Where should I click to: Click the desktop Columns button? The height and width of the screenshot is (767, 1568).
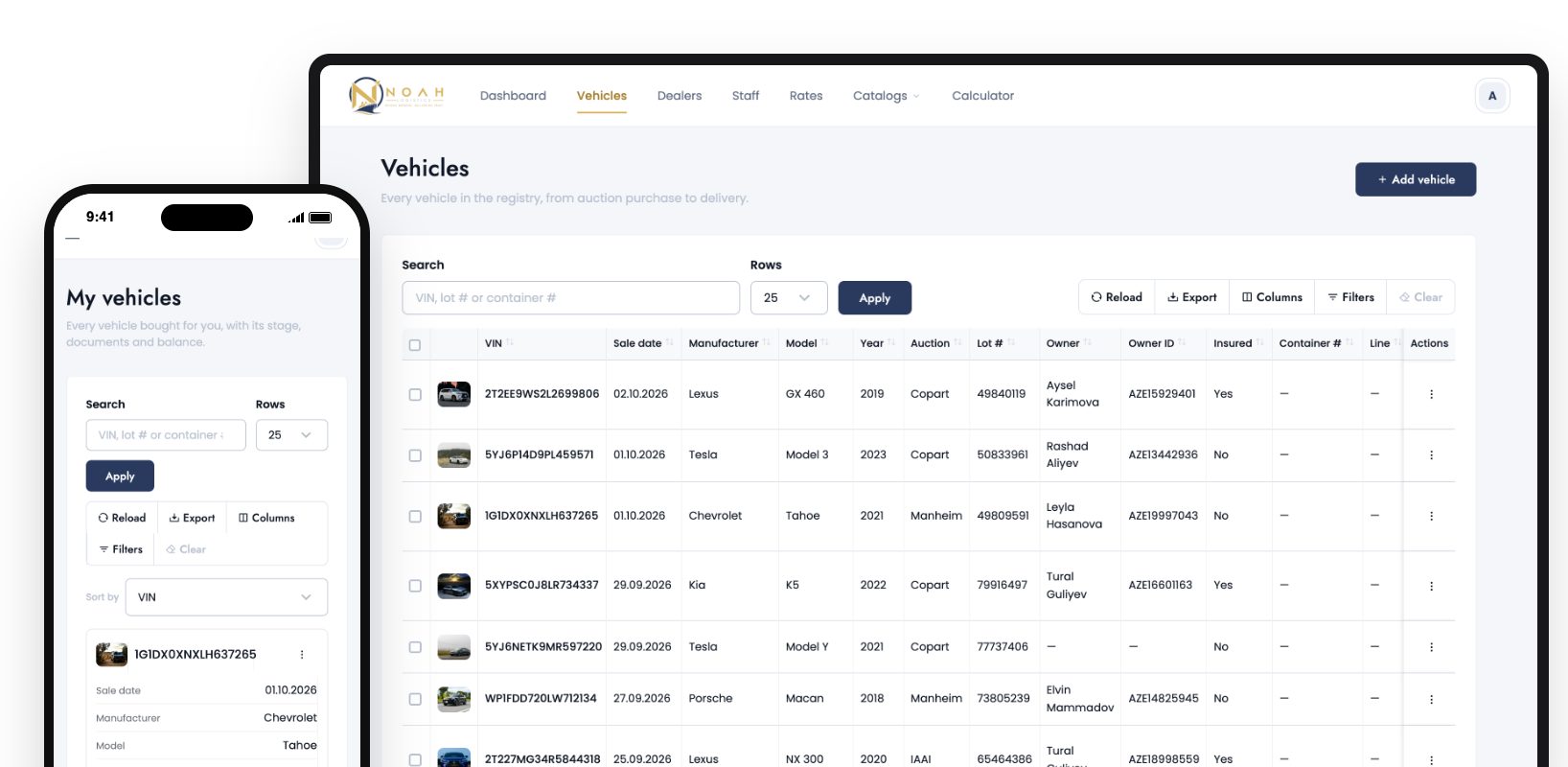click(1272, 297)
